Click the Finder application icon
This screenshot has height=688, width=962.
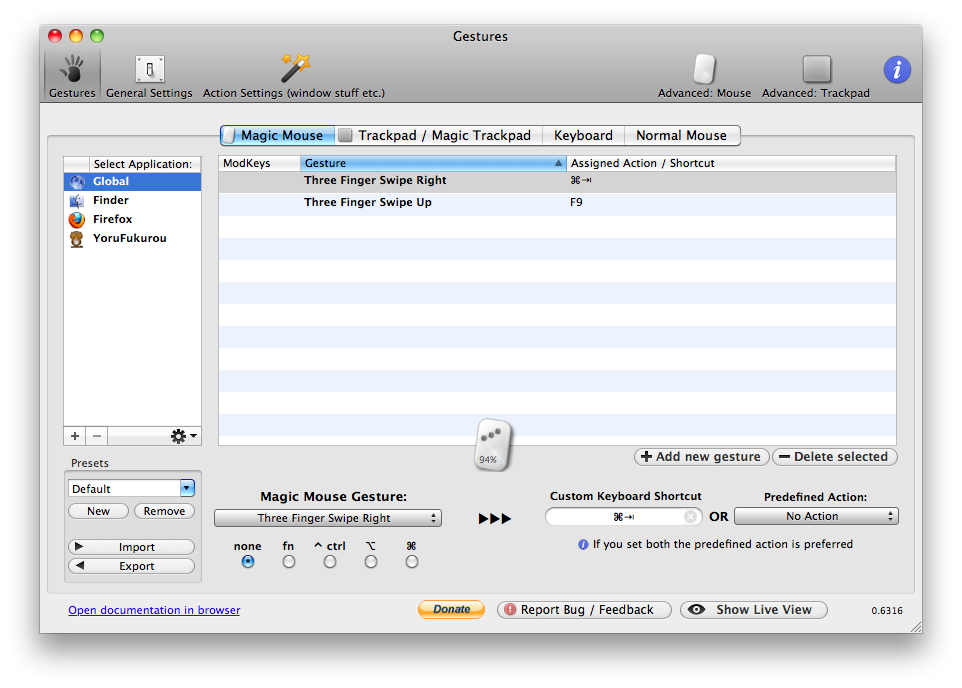(x=77, y=201)
